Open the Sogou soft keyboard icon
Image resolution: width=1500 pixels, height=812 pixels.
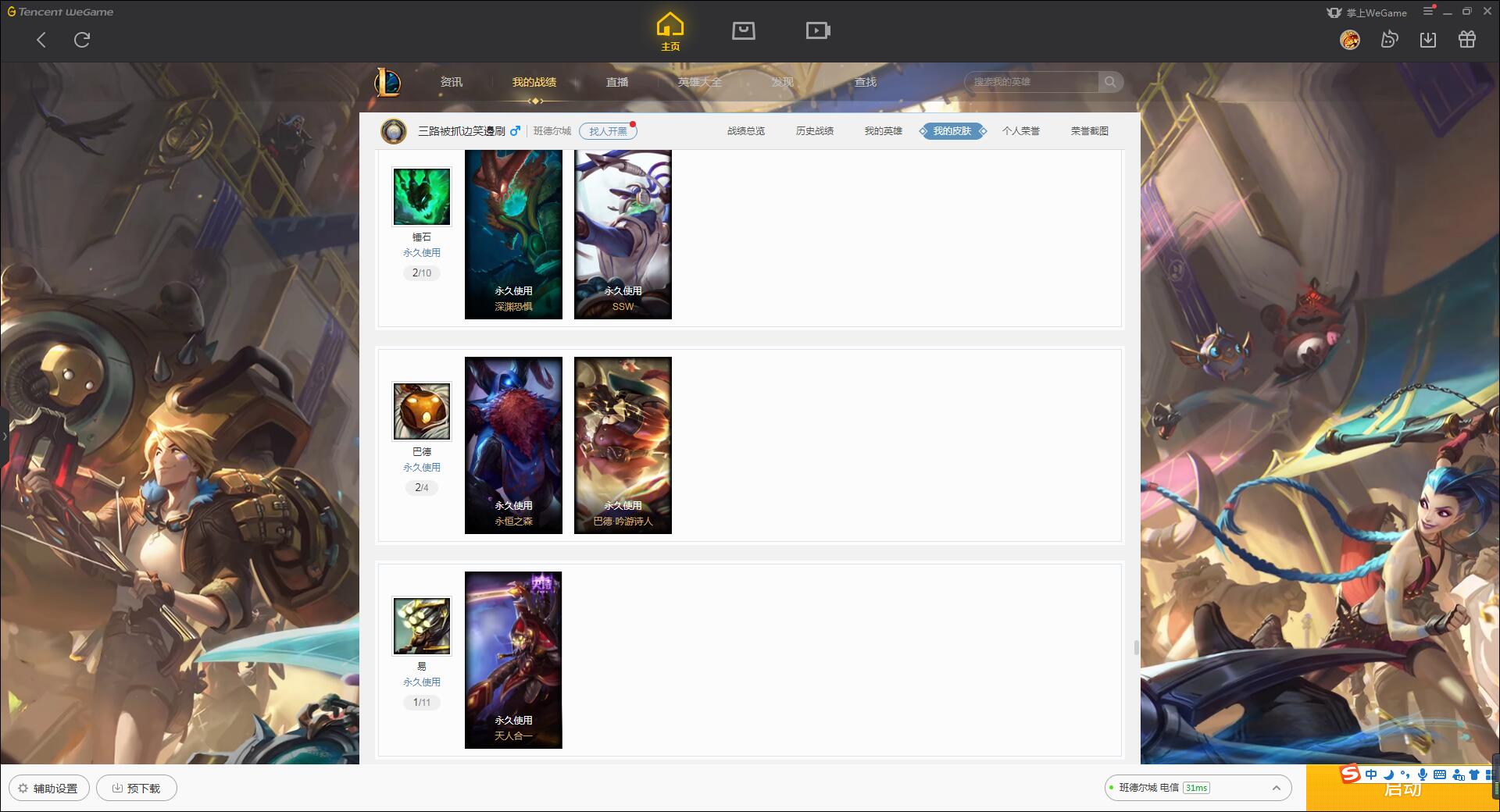pyautogui.click(x=1440, y=775)
